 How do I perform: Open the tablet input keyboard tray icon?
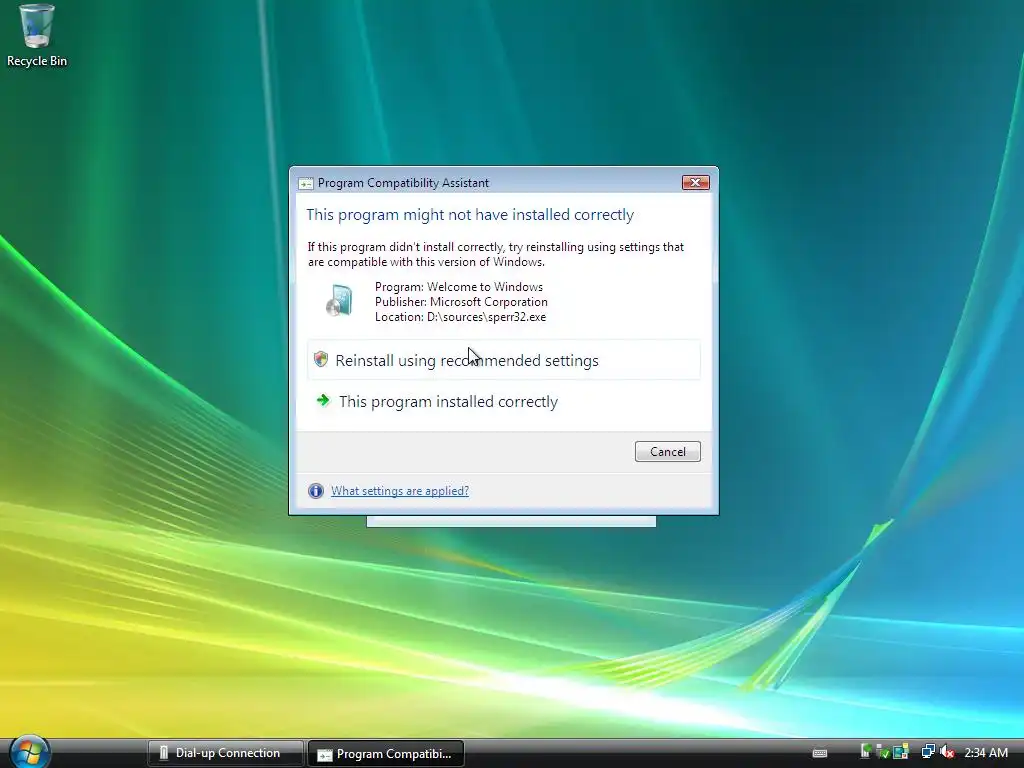820,753
